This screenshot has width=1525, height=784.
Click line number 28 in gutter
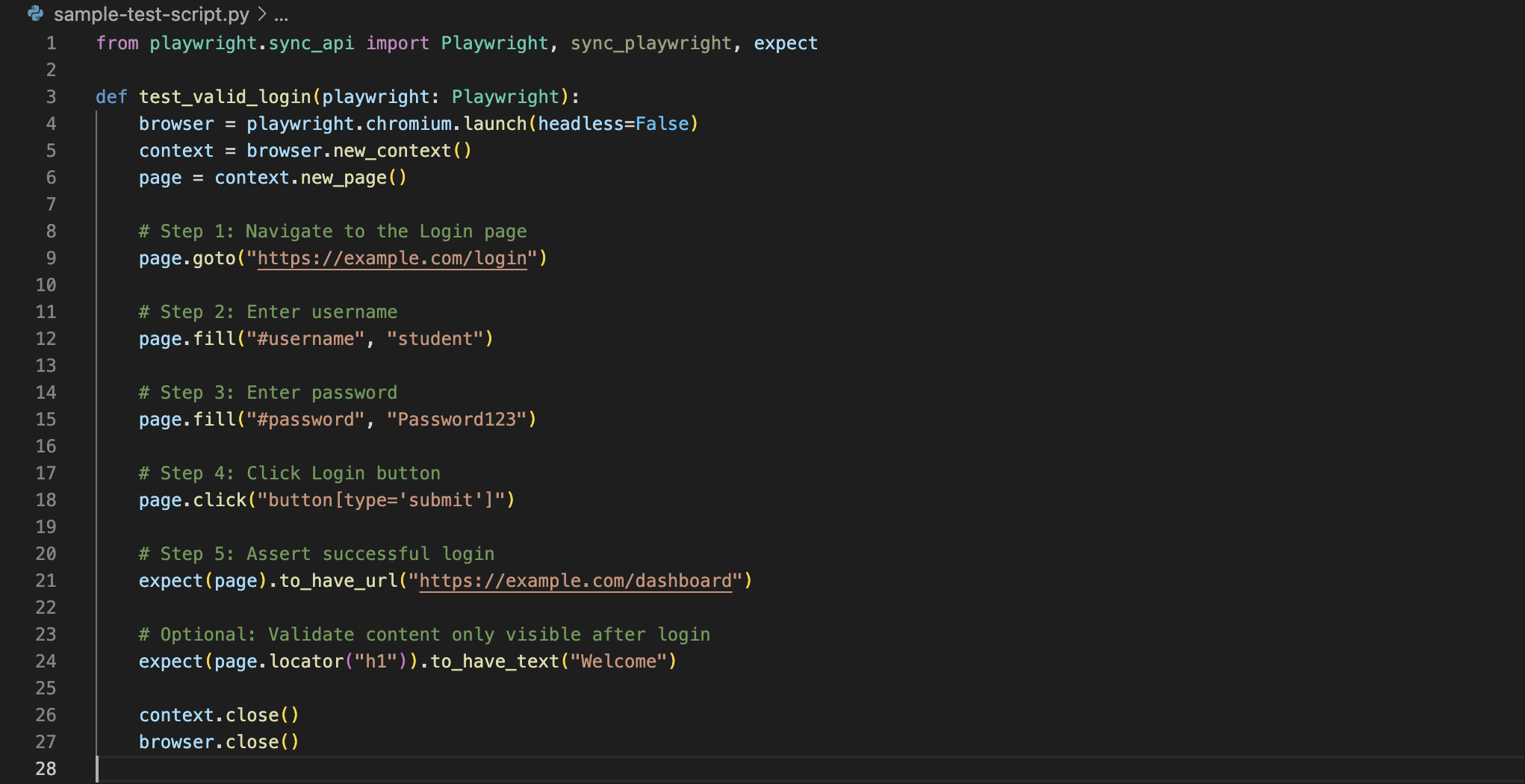click(46, 769)
